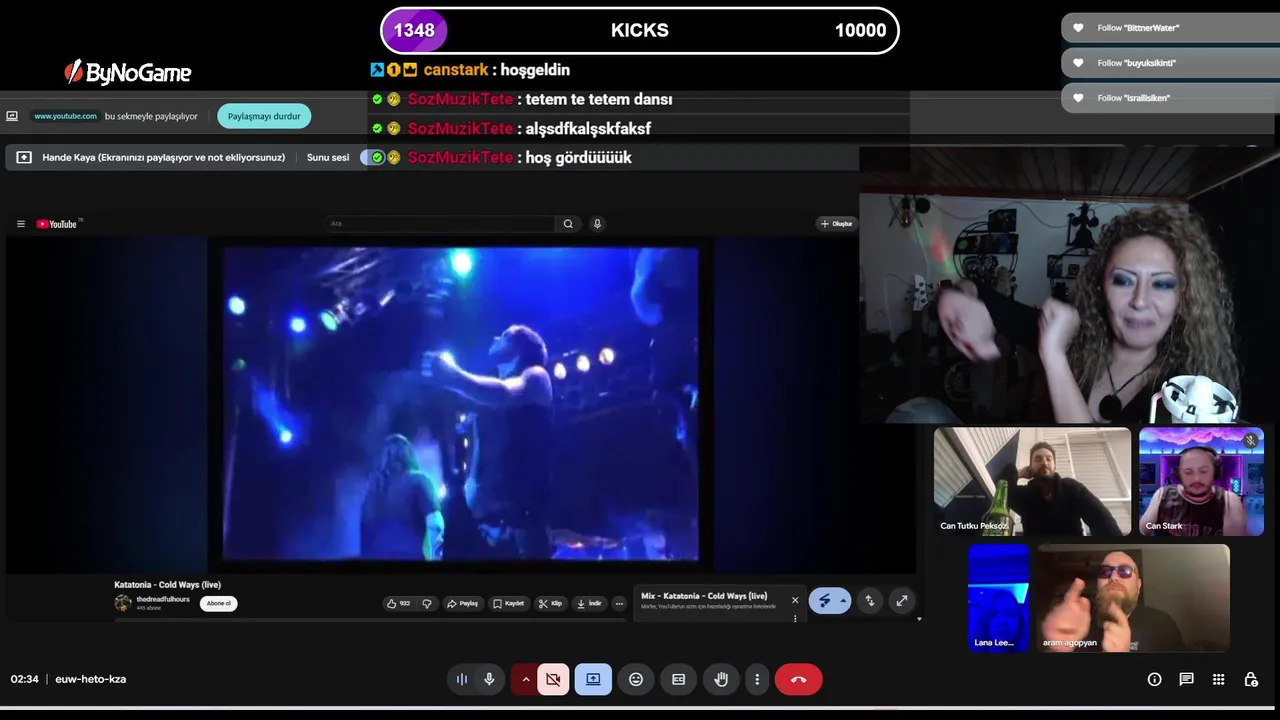
Task: Open the video's three-dot more actions
Action: click(619, 603)
